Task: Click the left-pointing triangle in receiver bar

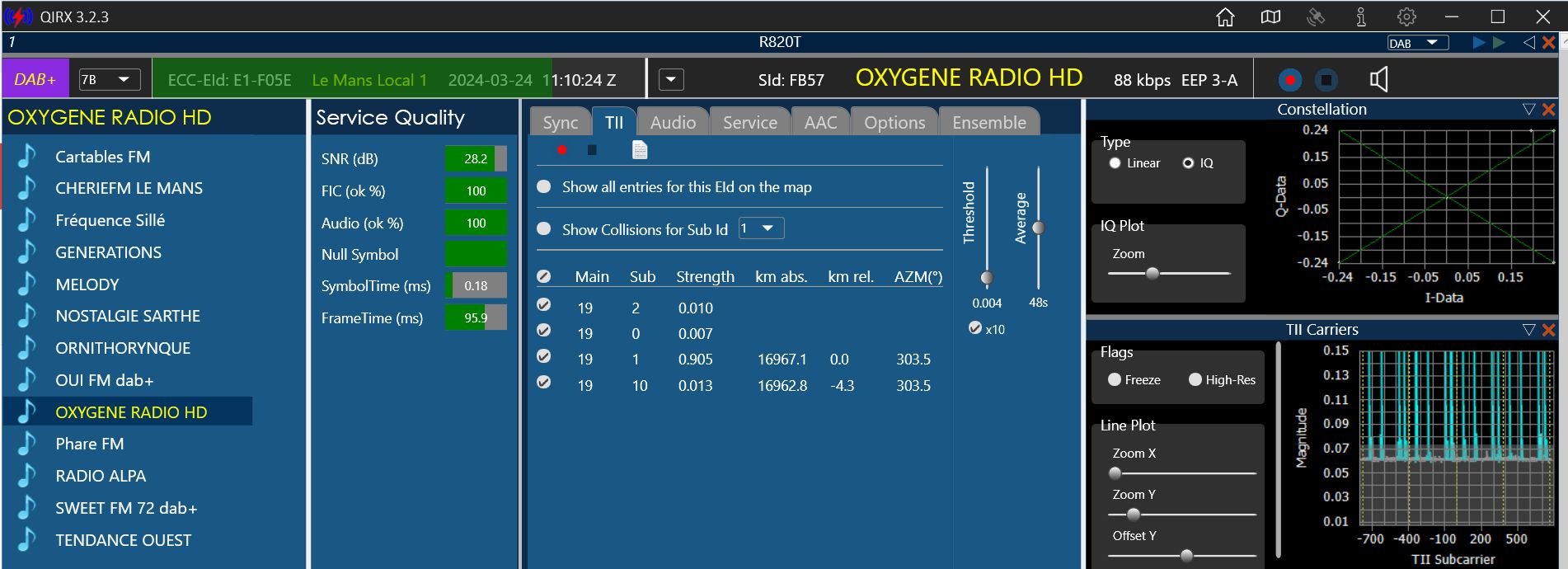Action: (1529, 43)
